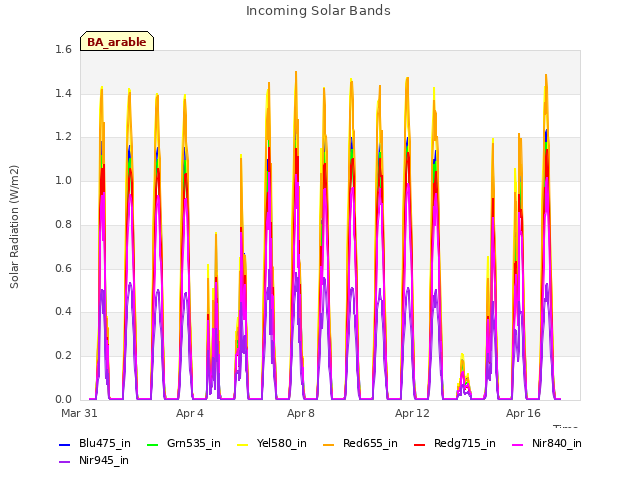Click the Apr 16 x-axis tick label

tap(523, 413)
